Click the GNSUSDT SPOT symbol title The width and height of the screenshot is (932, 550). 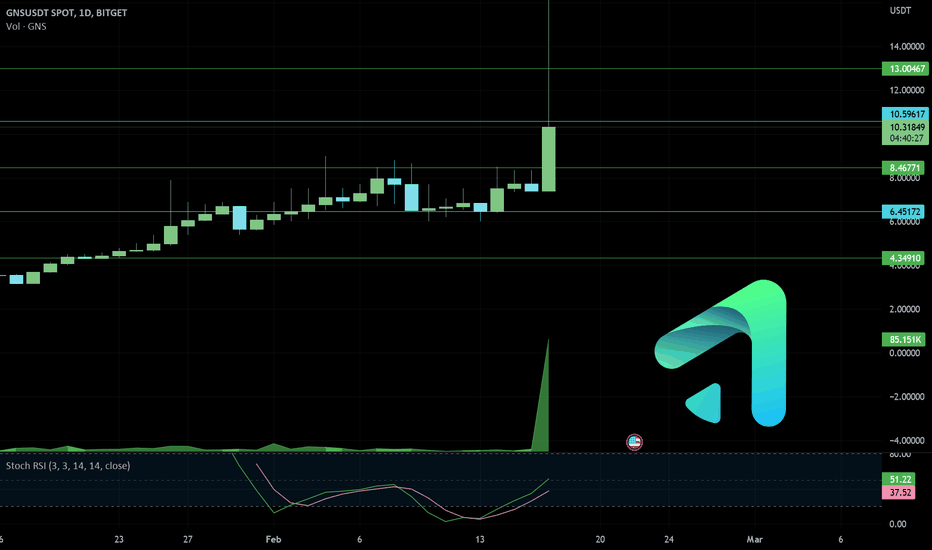pos(67,12)
